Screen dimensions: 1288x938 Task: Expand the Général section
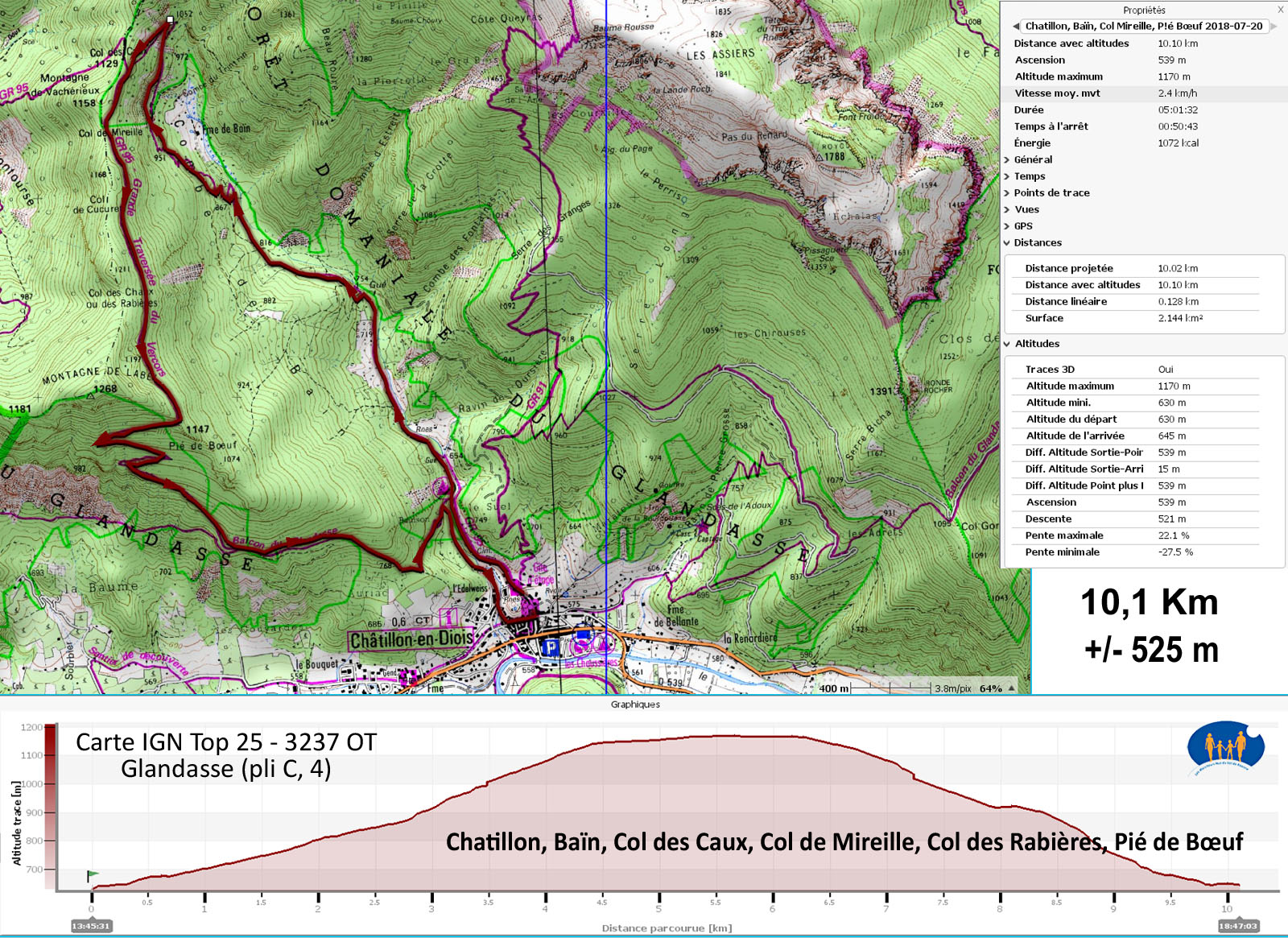[x=1006, y=159]
